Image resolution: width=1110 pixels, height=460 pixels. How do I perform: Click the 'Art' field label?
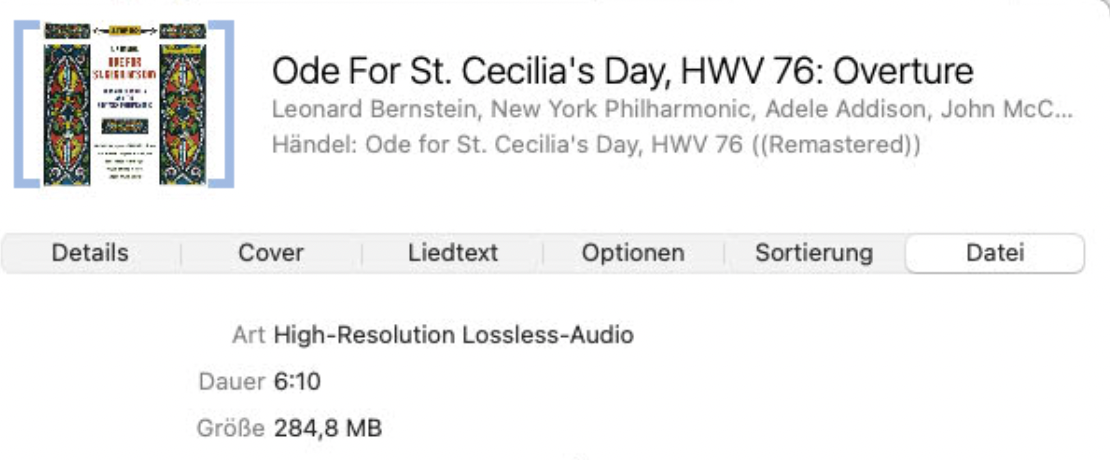coord(248,335)
